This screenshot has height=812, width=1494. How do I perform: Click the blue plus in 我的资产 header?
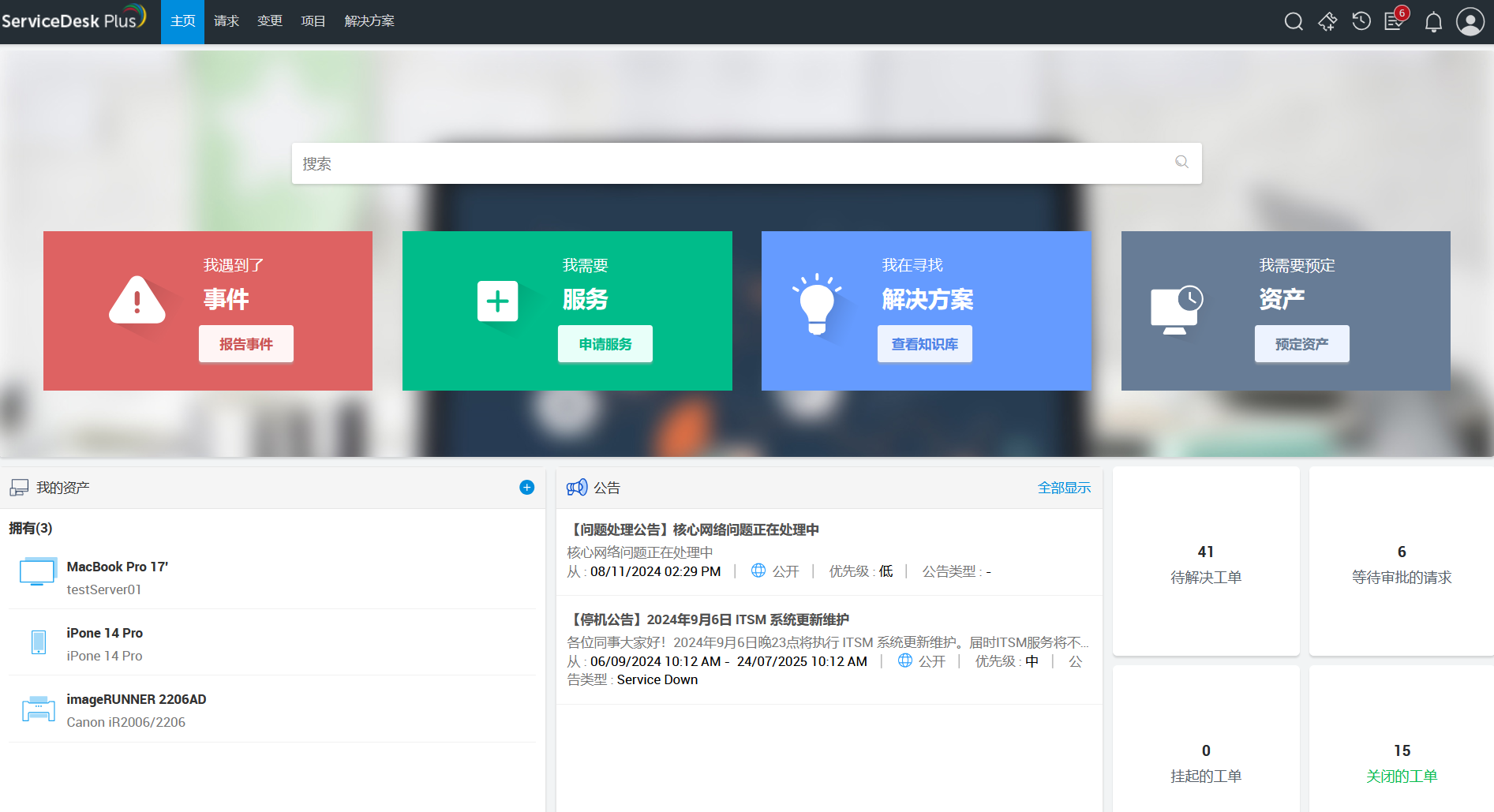(527, 488)
